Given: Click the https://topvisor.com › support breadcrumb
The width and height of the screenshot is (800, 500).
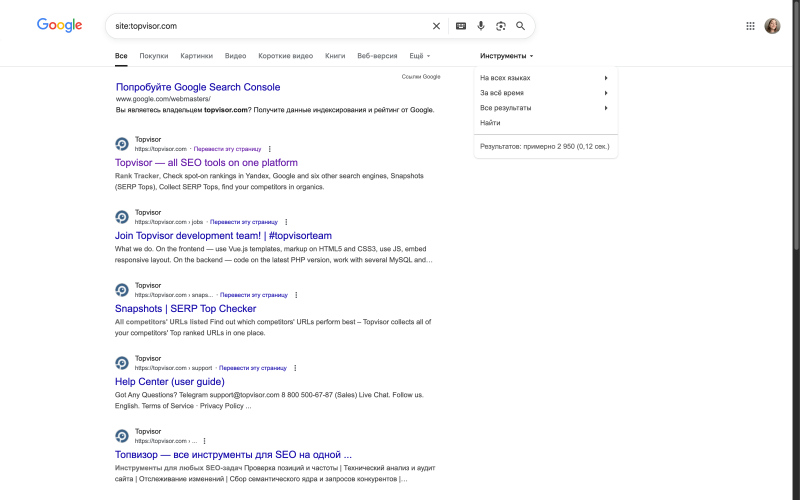Looking at the screenshot, I should [x=173, y=368].
